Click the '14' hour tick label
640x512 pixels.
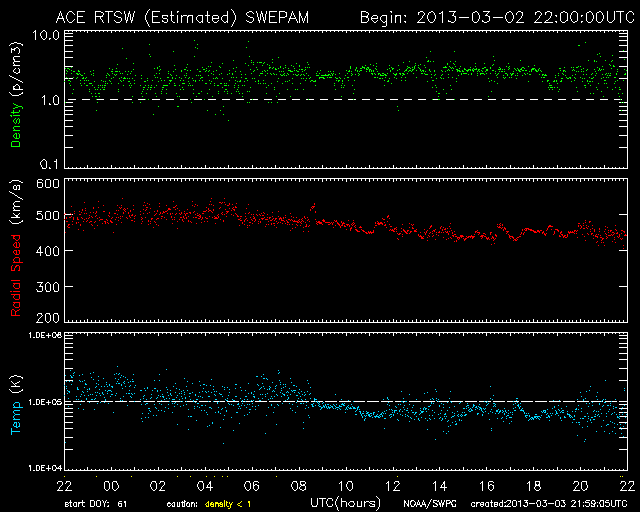tap(440, 486)
